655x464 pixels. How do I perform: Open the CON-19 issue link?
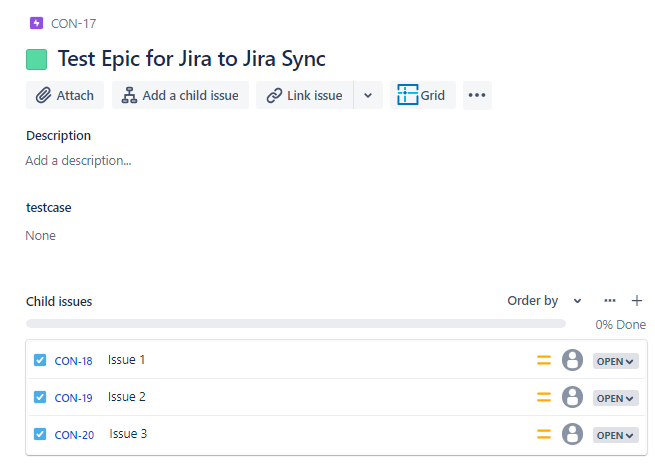[73, 398]
